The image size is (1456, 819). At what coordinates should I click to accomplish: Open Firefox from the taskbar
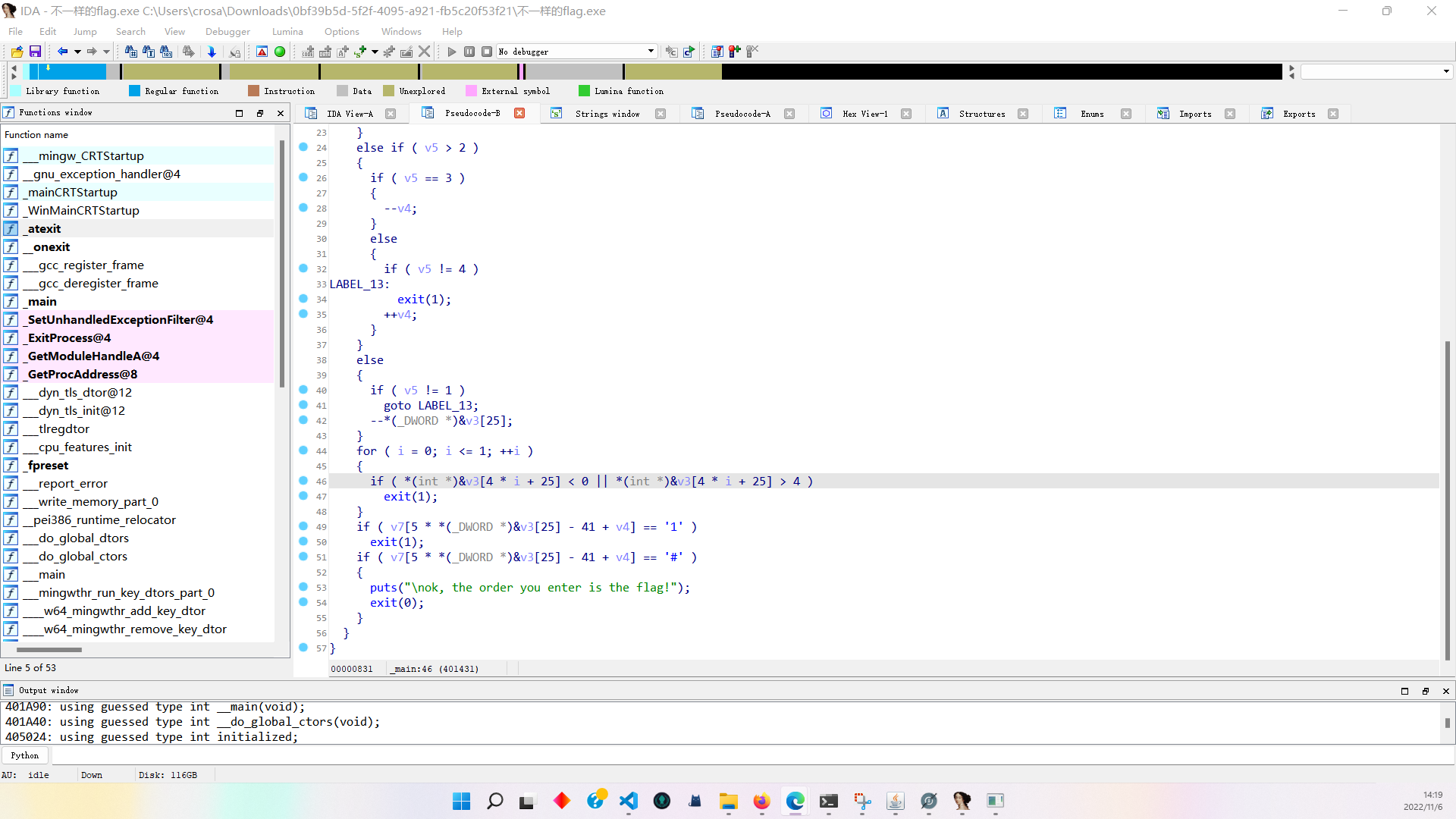pos(761,801)
